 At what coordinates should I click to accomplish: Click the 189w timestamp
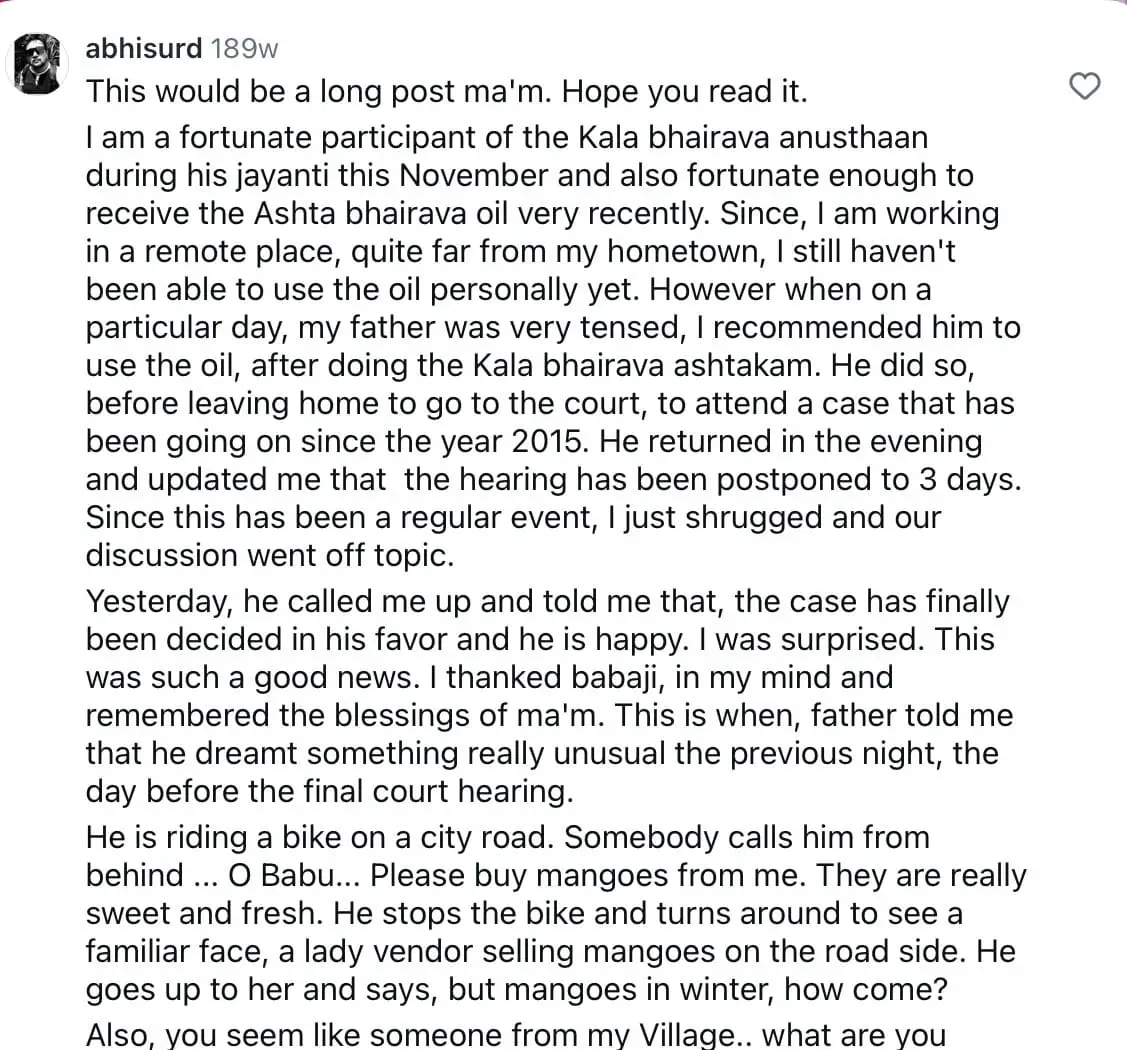[244, 49]
